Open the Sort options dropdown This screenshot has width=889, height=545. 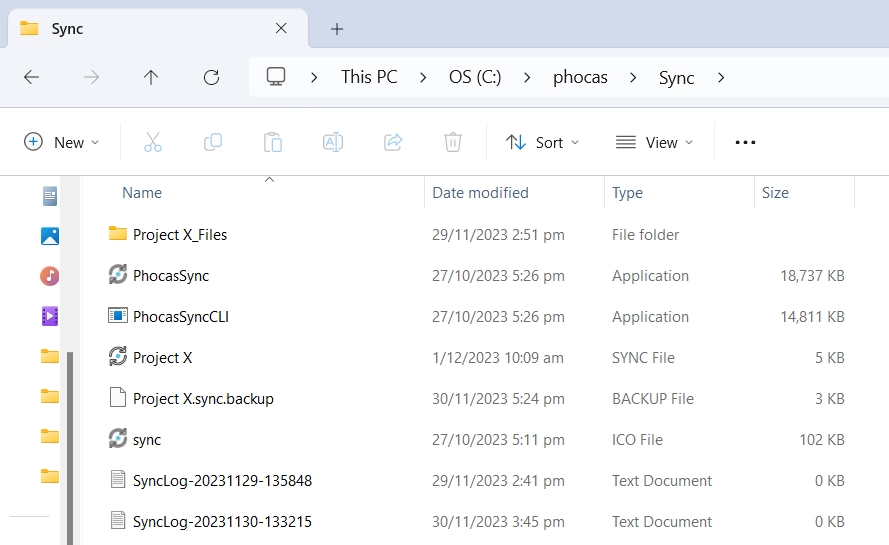(542, 142)
